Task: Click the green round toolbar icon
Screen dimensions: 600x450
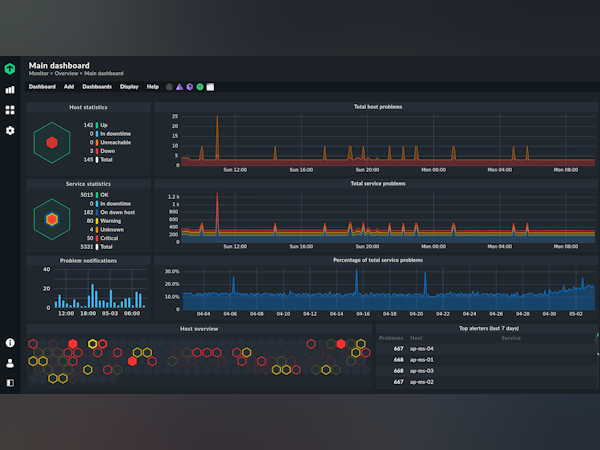Action: point(200,87)
